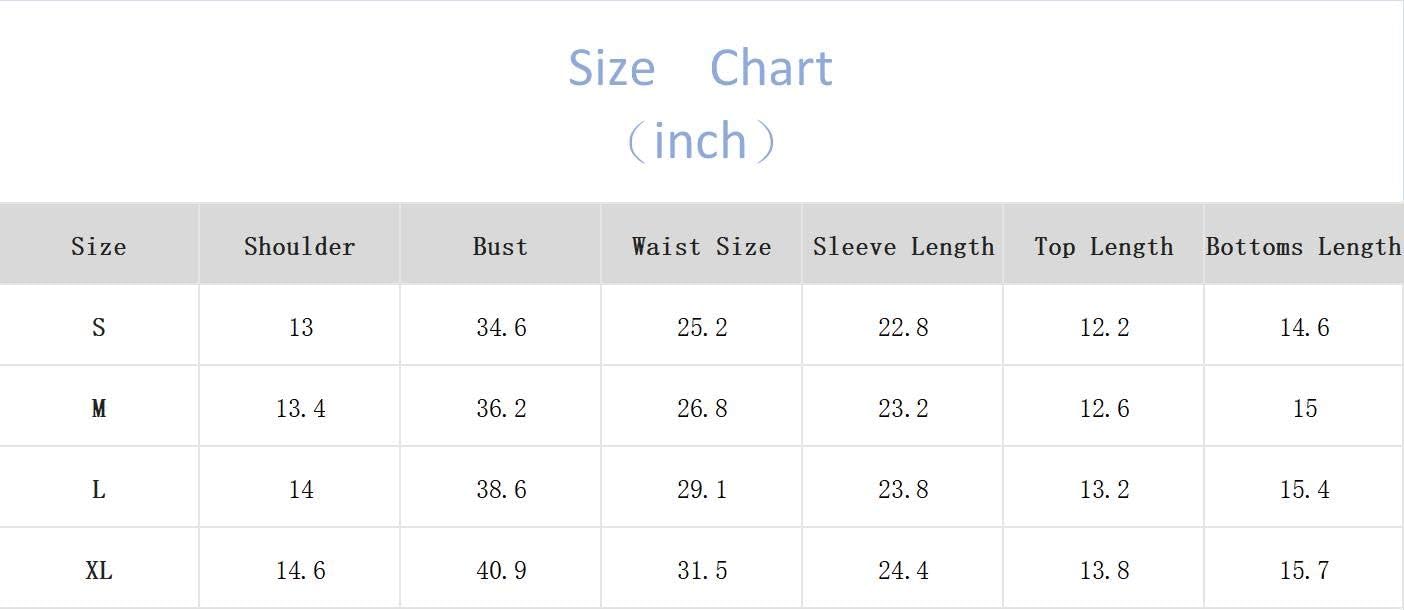Select the Shoulder column header
1404x610 pixels.
300,246
